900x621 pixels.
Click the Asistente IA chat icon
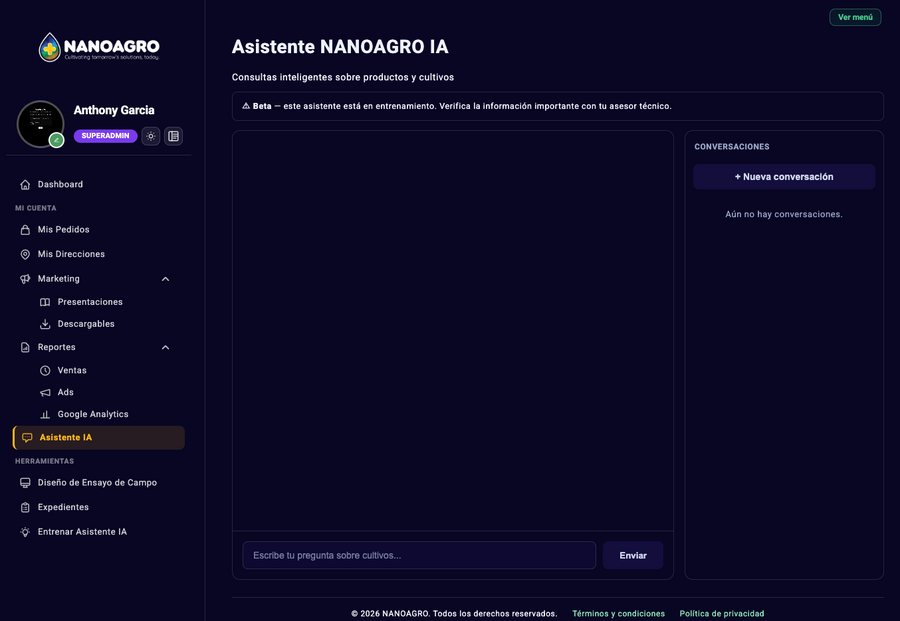click(x=27, y=437)
